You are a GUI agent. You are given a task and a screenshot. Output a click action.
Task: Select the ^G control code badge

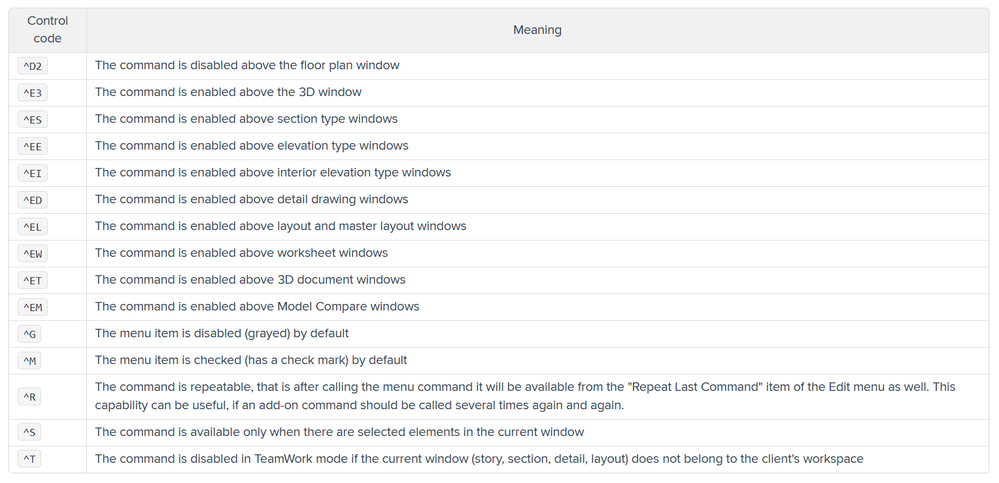(x=30, y=334)
